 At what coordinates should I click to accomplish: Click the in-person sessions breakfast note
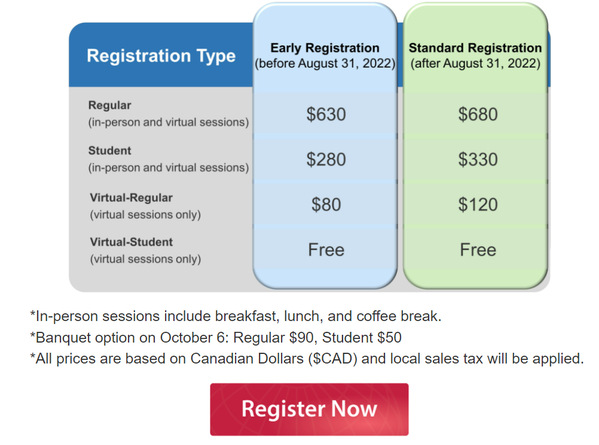[x=236, y=316]
